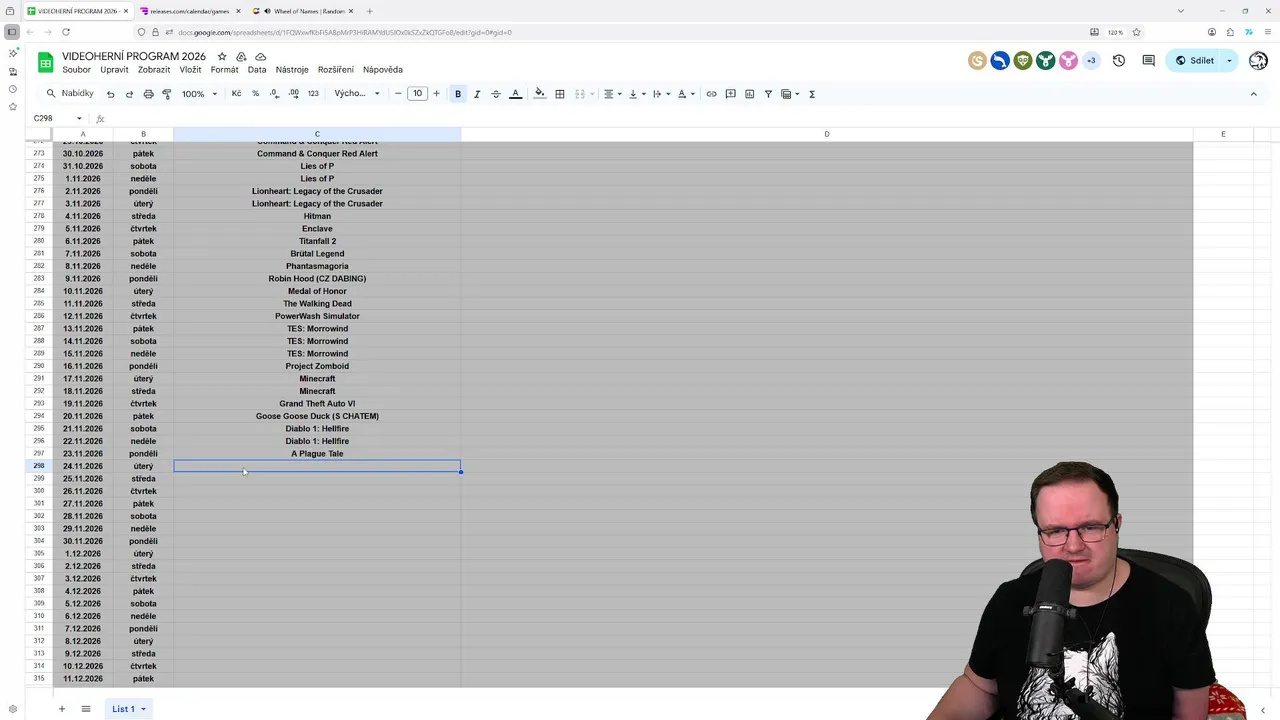Image resolution: width=1280 pixels, height=720 pixels.
Task: Expand horizontal align options
Action: (x=612, y=94)
